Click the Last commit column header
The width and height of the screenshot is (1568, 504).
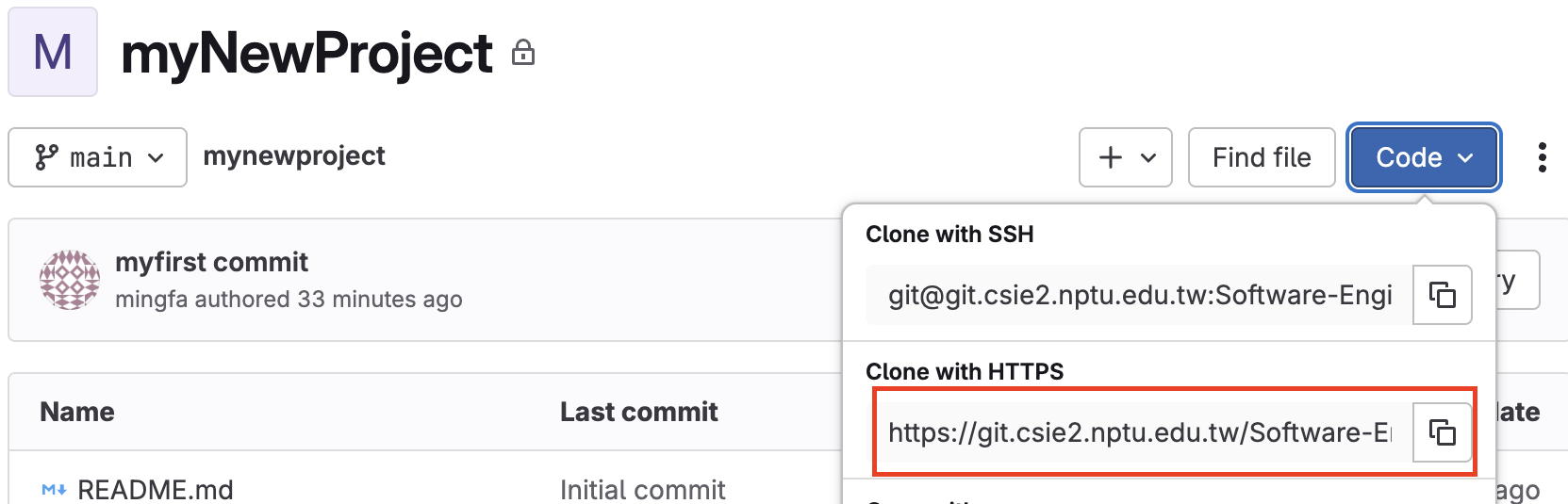pyautogui.click(x=638, y=412)
